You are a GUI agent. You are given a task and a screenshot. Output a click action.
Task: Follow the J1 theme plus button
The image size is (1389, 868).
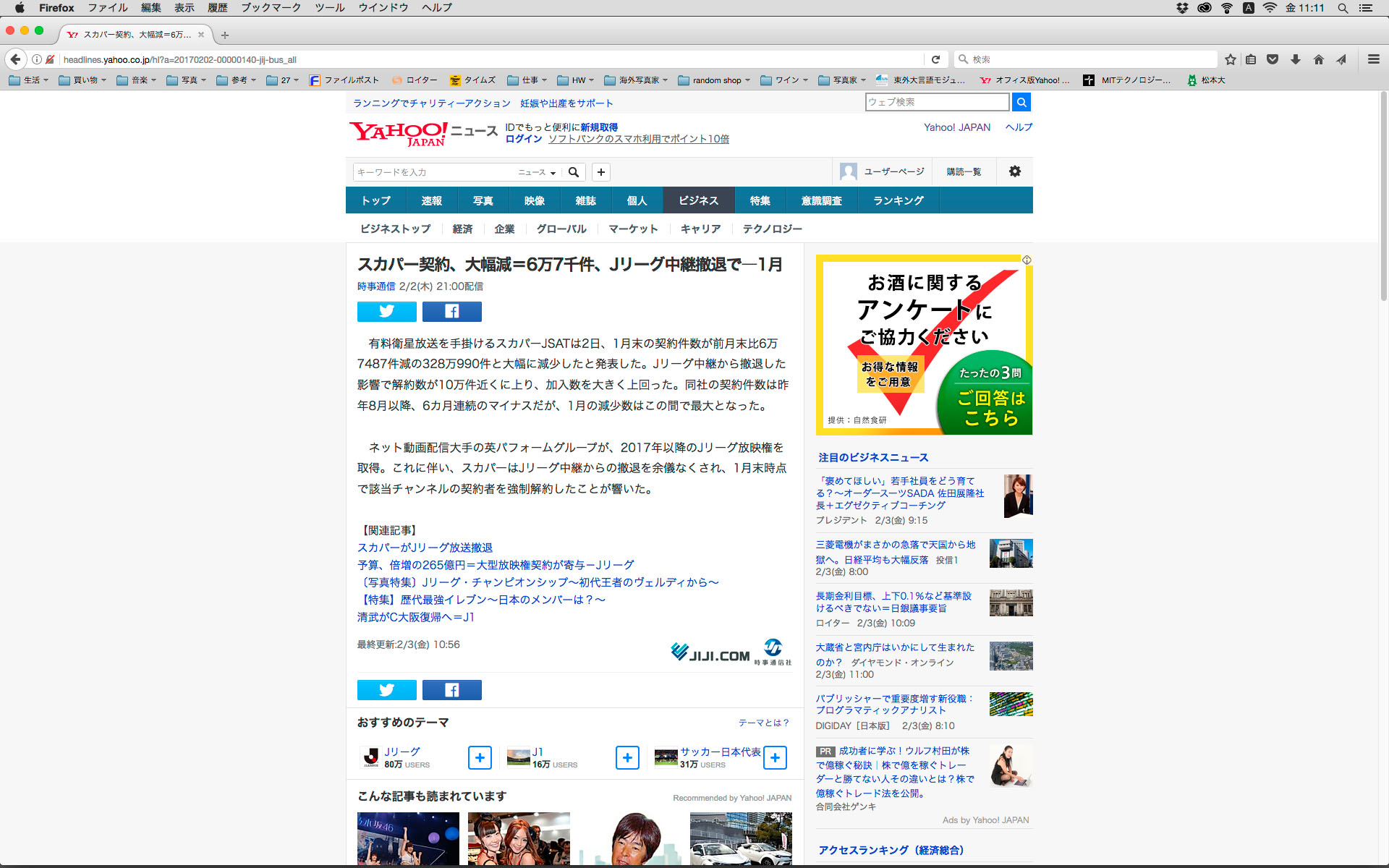(627, 757)
